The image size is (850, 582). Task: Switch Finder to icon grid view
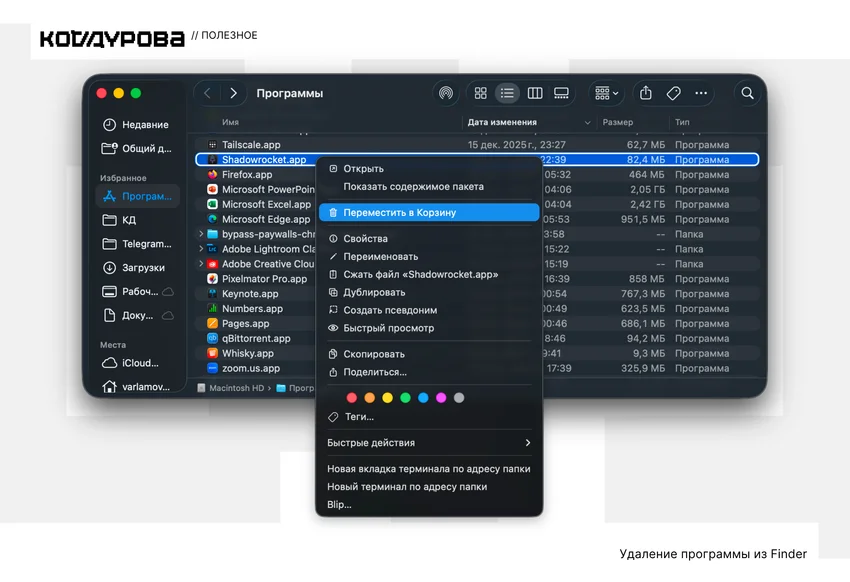point(480,93)
